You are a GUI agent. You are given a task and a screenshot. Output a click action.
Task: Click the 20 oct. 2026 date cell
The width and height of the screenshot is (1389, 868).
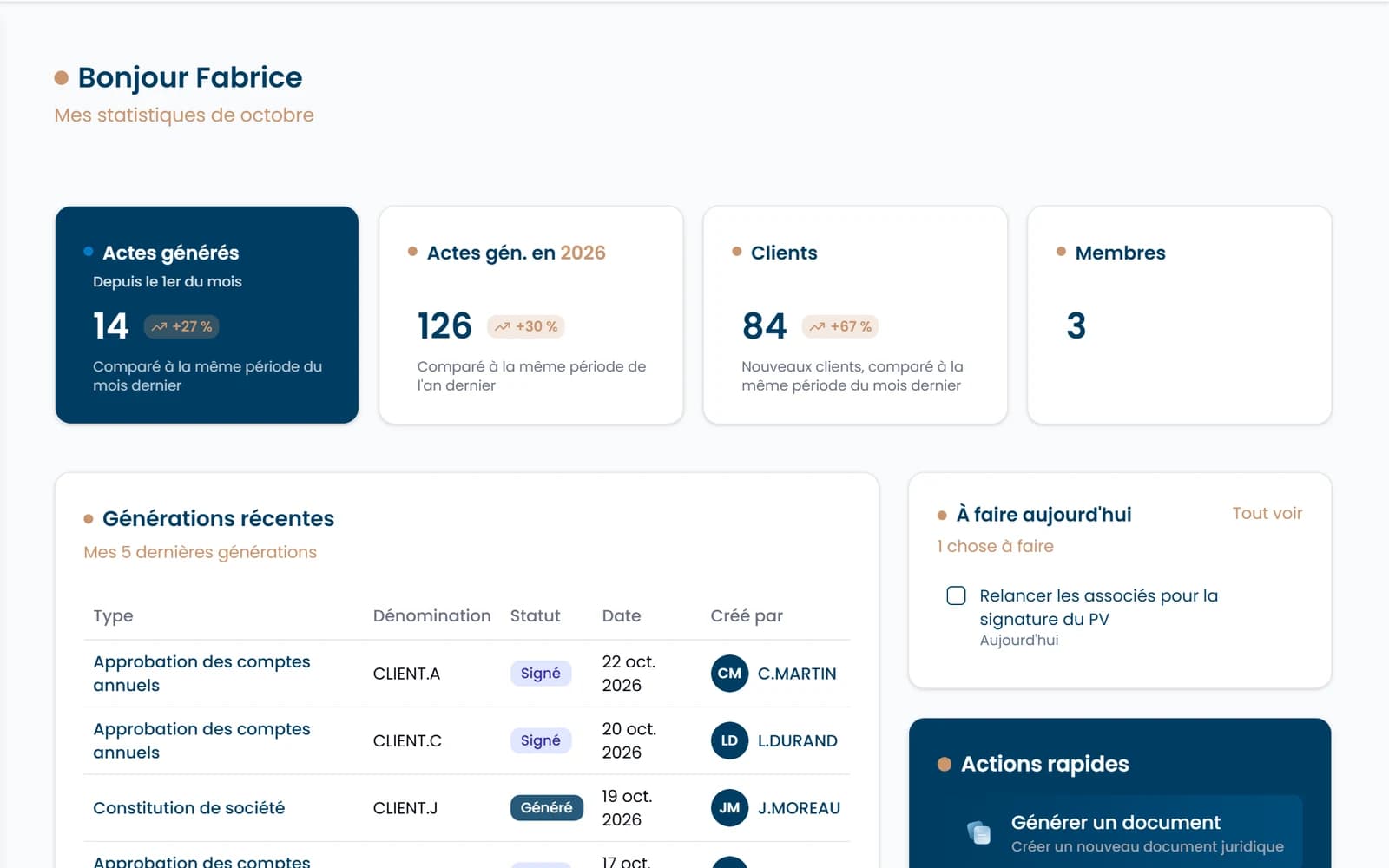point(629,740)
